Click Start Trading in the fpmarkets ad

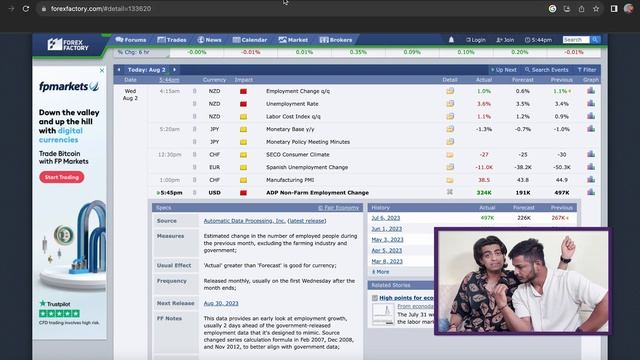(x=62, y=177)
